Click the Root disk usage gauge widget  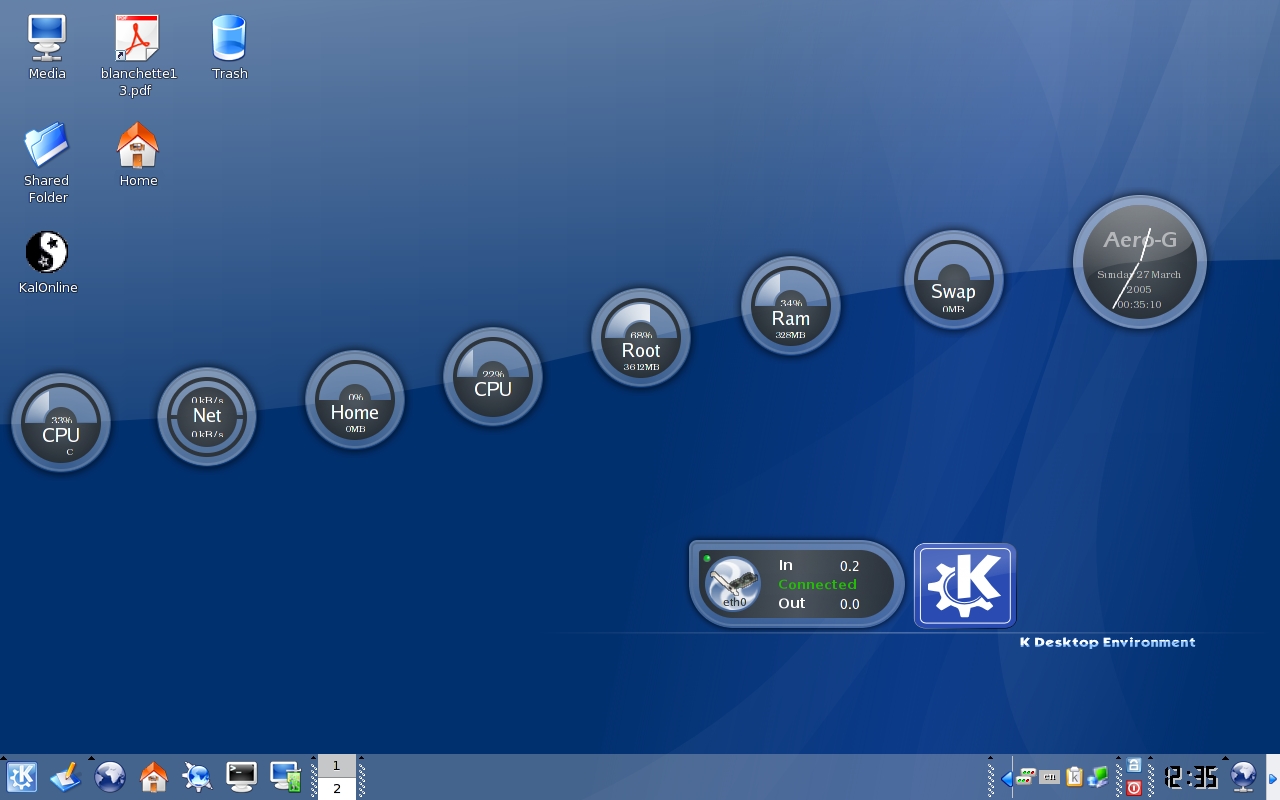coord(641,337)
